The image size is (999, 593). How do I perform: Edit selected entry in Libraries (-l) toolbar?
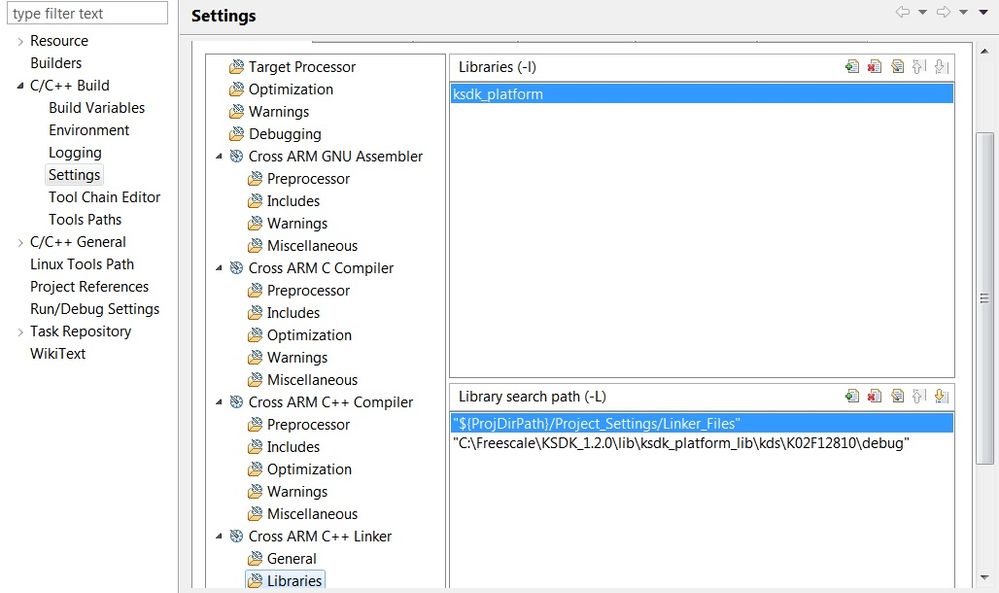pos(897,66)
